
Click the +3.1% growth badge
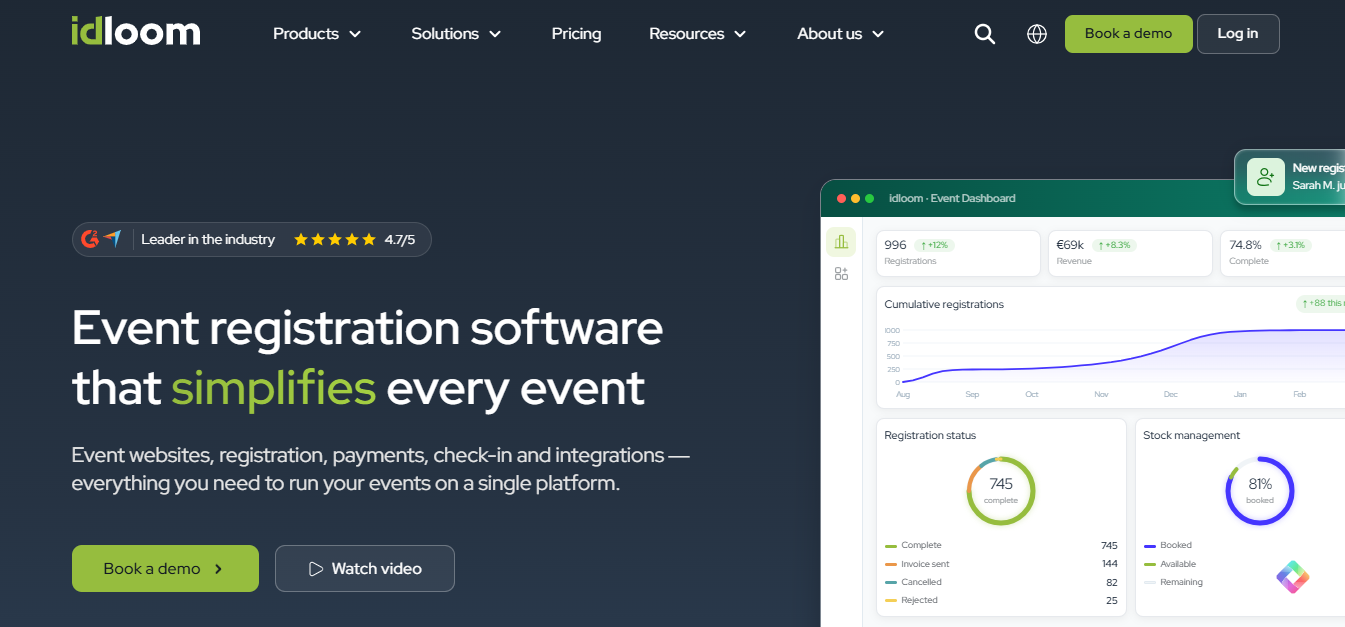[x=1290, y=245]
